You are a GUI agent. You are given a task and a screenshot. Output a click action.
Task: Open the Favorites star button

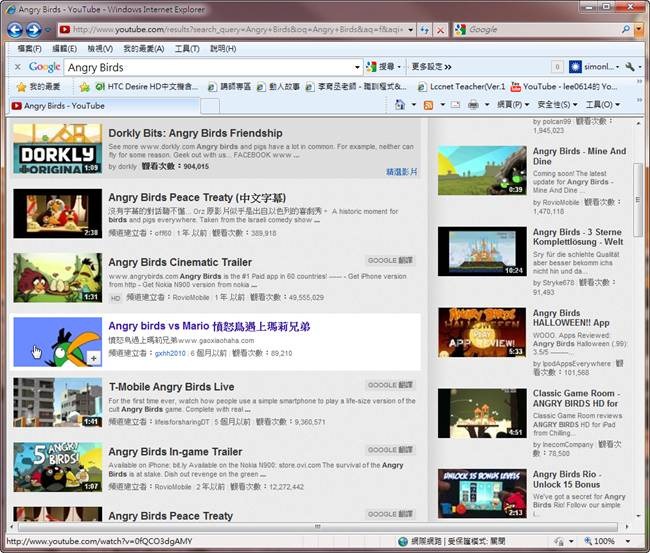coord(38,87)
